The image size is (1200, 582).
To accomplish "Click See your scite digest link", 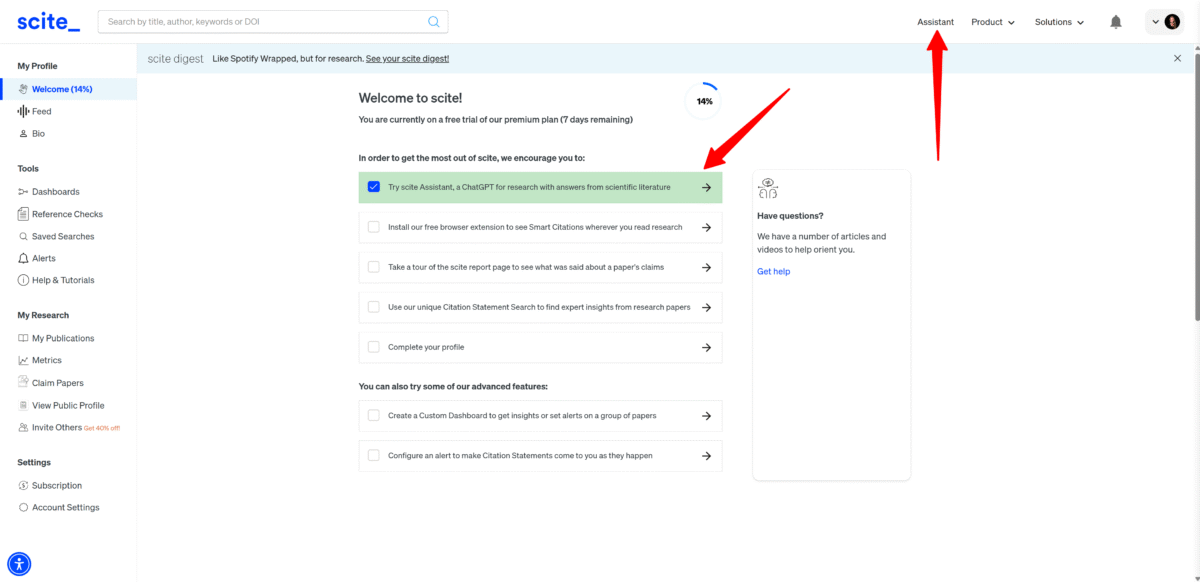I will click(407, 58).
